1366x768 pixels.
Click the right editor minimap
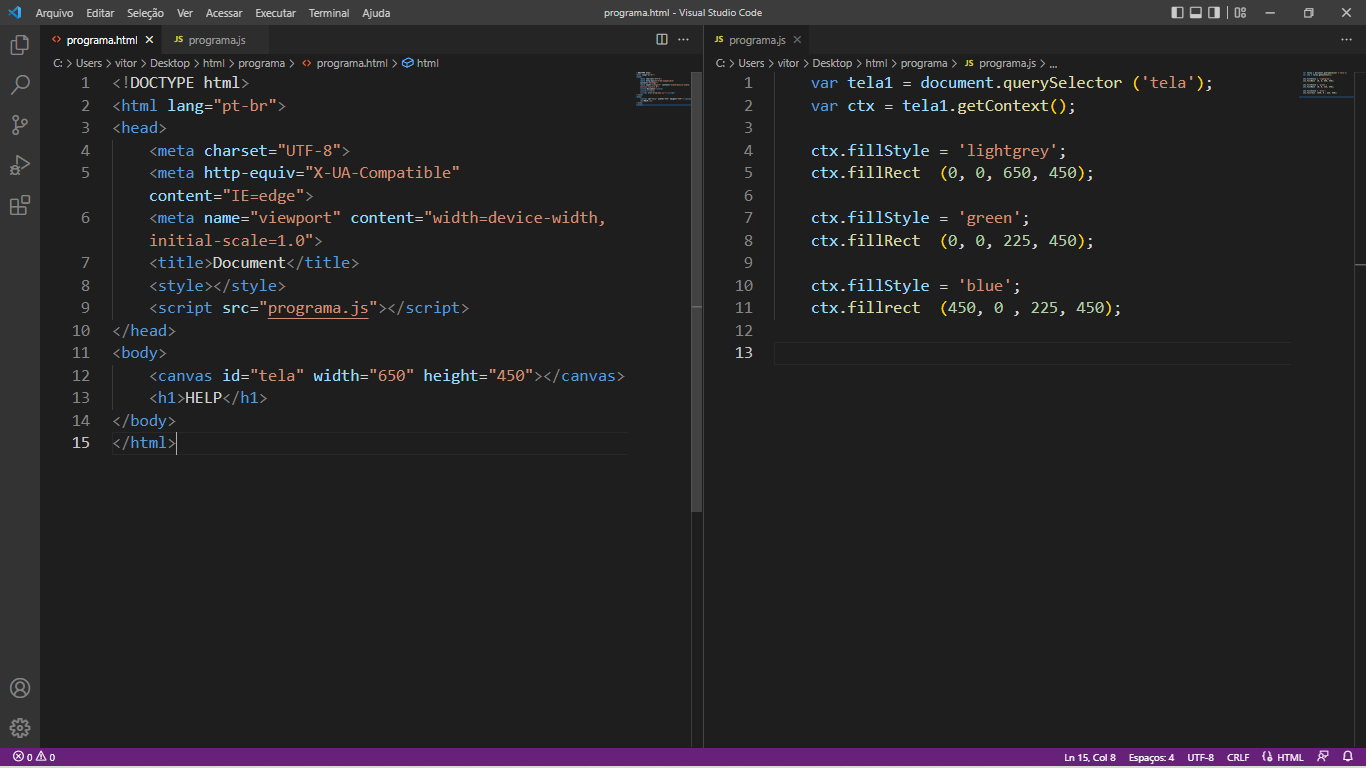[1327, 82]
